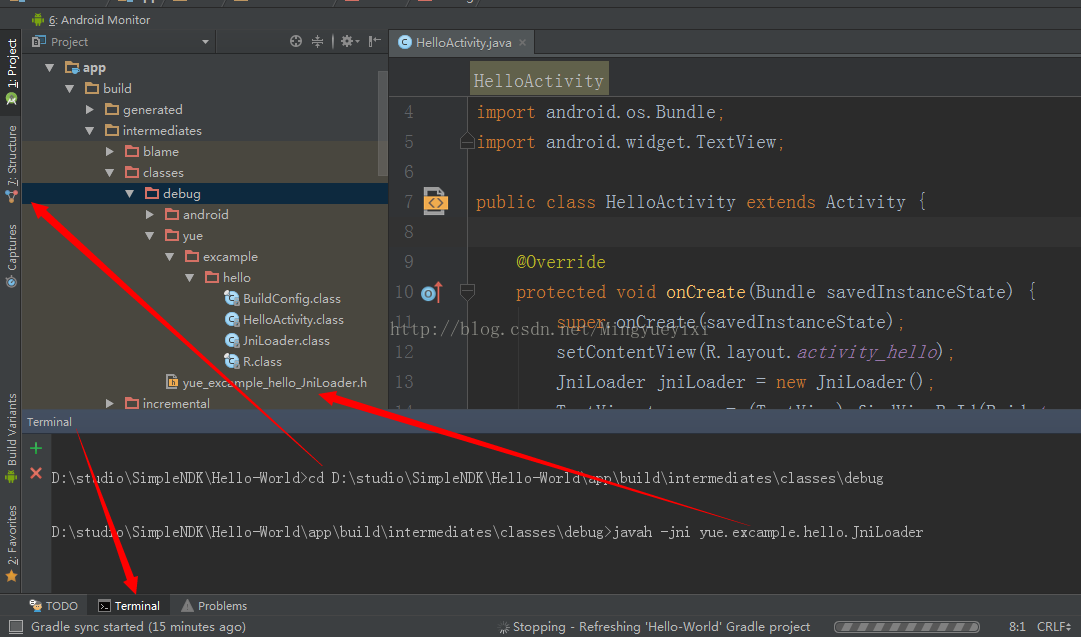Open the CRLF line separator selector
This screenshot has height=637, width=1081.
[x=1053, y=627]
